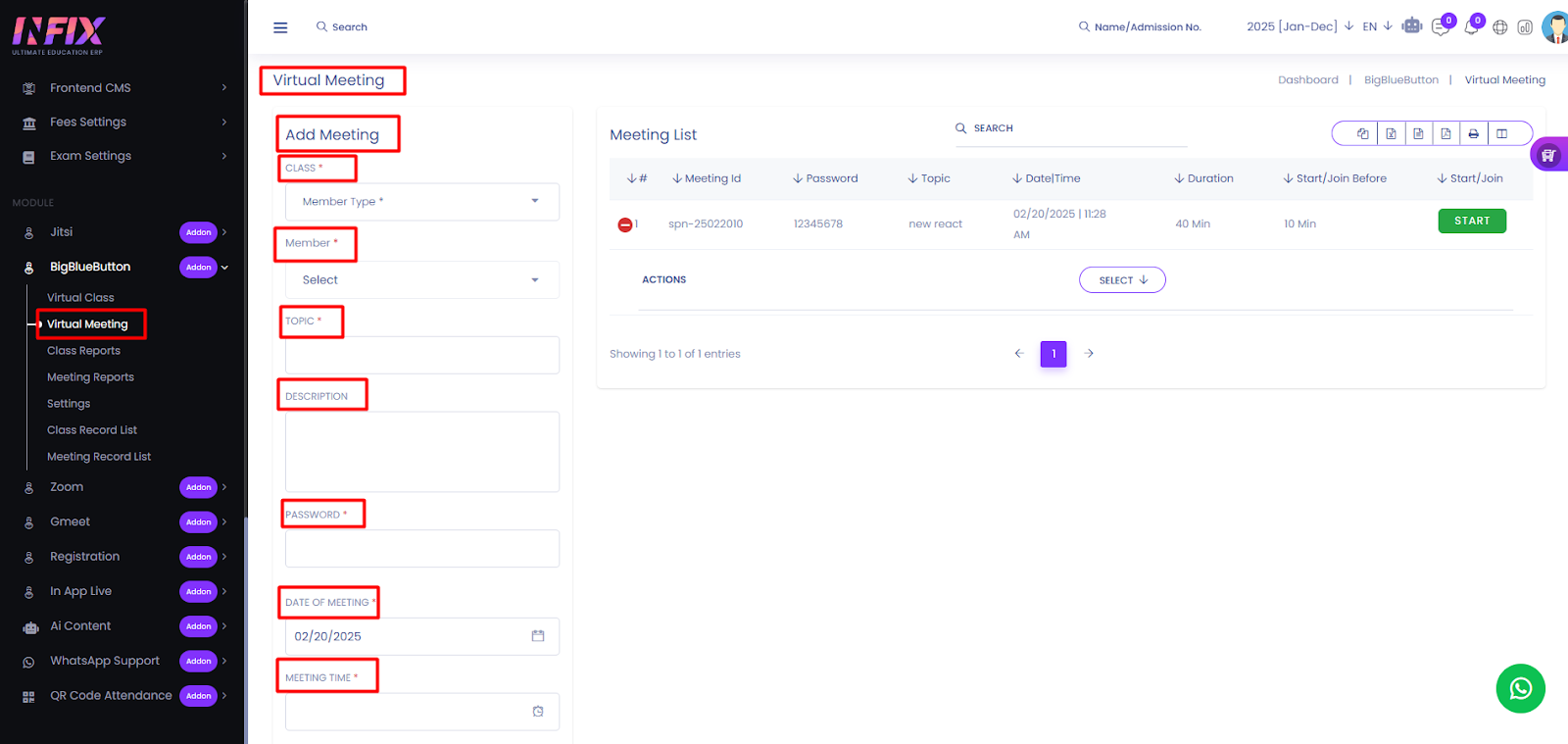Open column visibility icon
Image resolution: width=1568 pixels, height=744 pixels.
[1501, 133]
